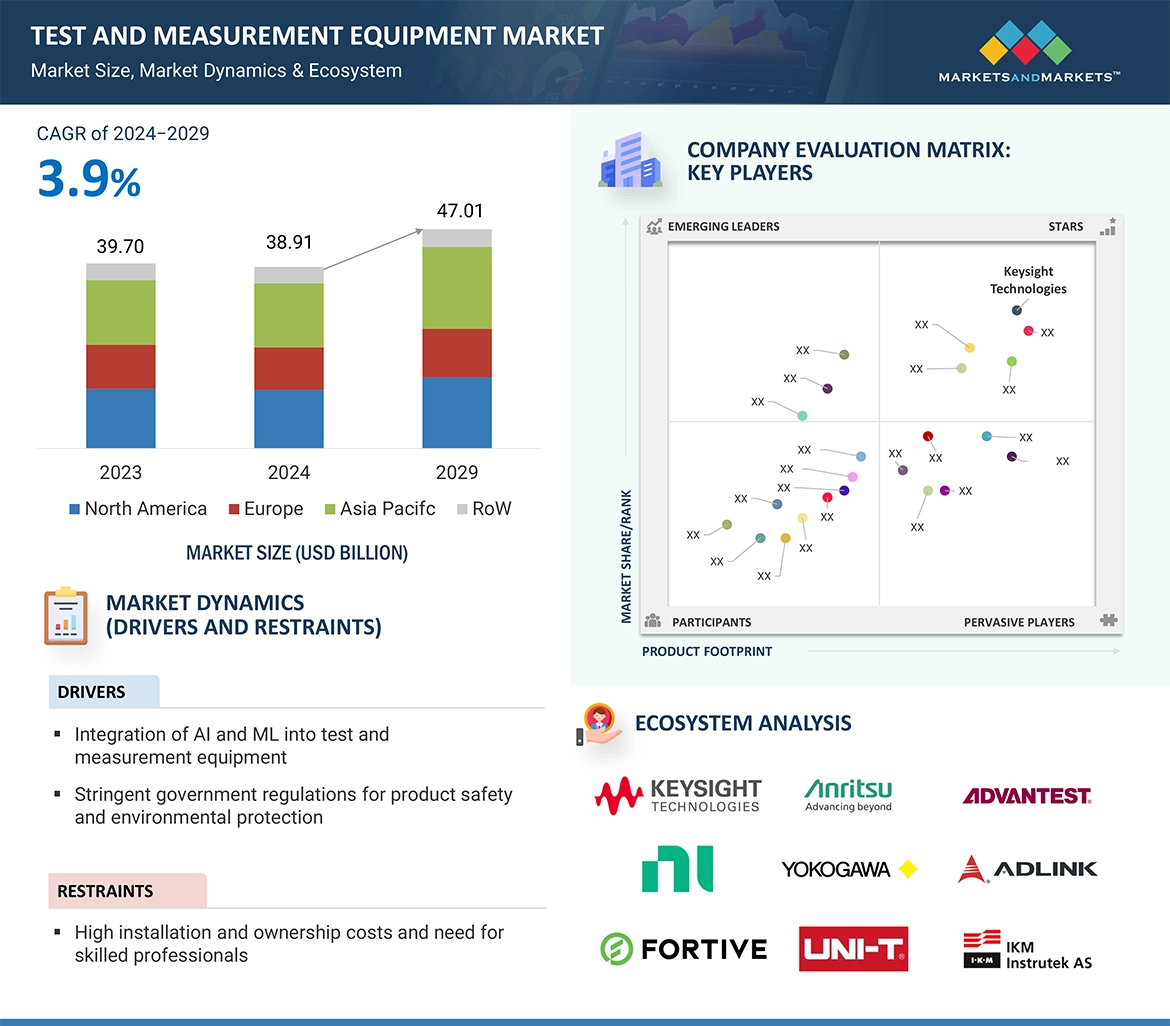This screenshot has width=1170, height=1026.
Task: Click the Keysight Technologies dot in Stars quadrant
Action: point(1017,311)
